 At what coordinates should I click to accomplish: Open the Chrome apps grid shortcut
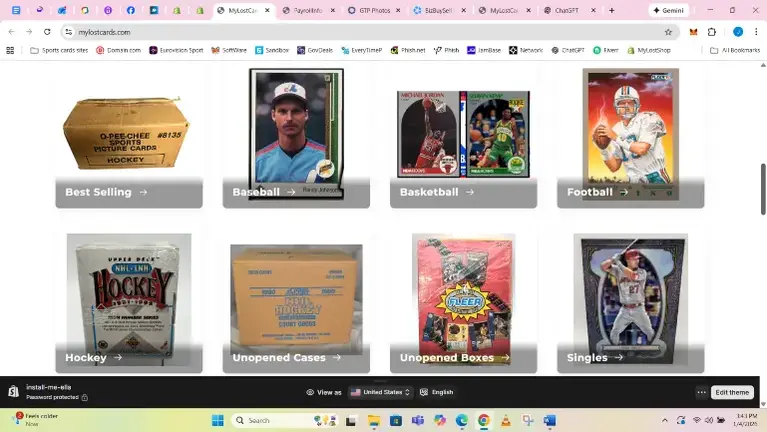10,50
